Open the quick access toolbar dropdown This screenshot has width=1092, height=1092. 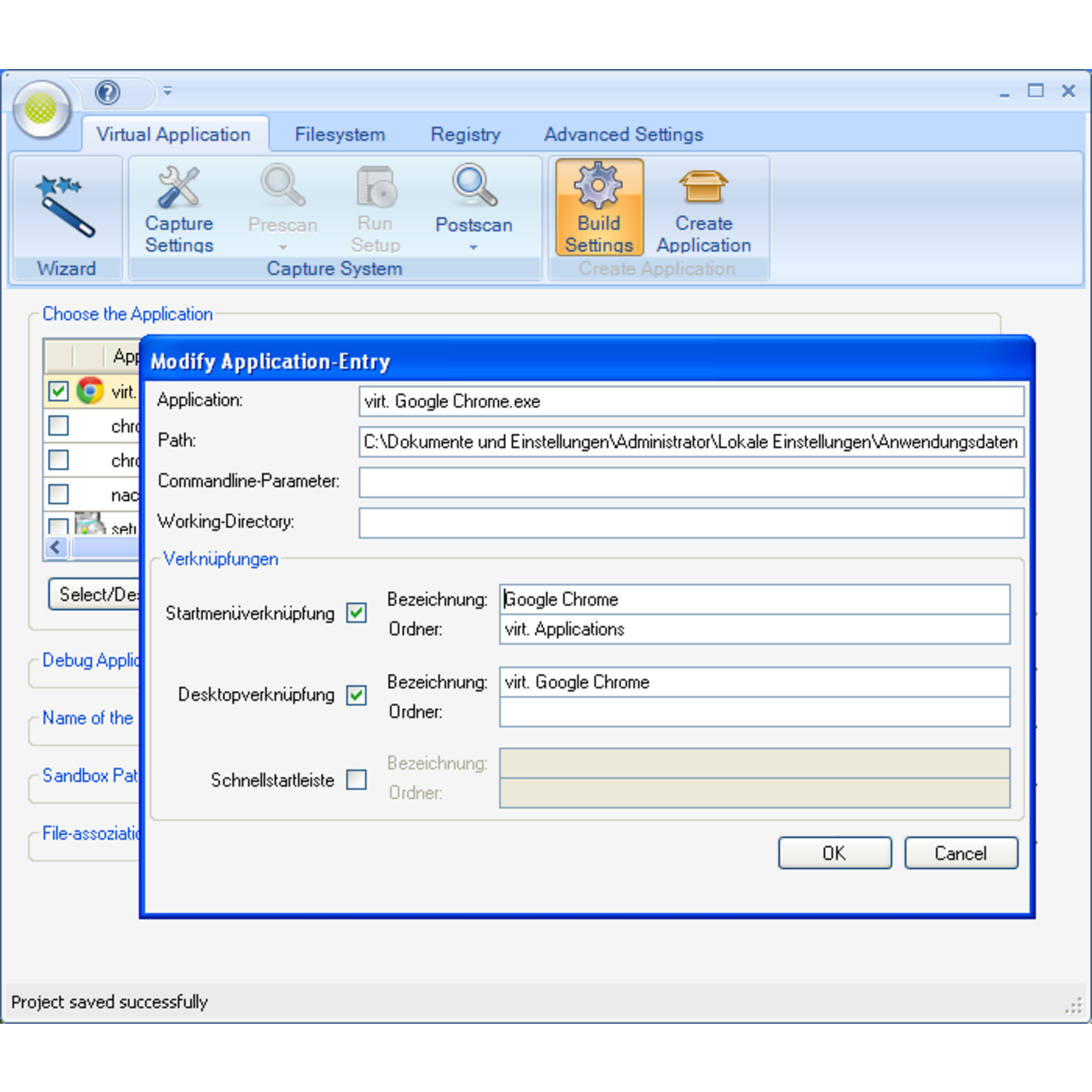(x=168, y=91)
